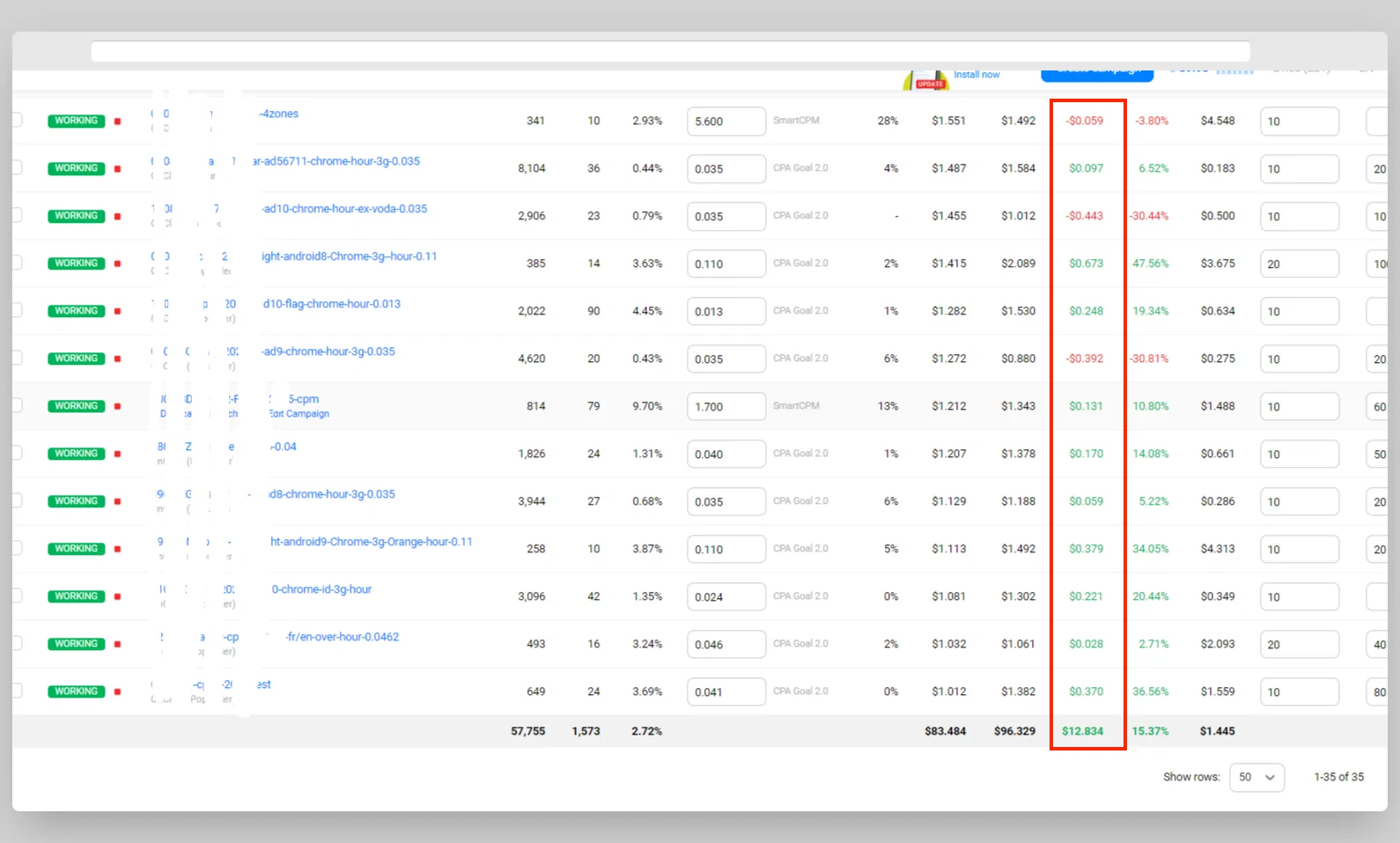Stop the -4zones campaign via red square
1400x843 pixels.
(x=117, y=122)
